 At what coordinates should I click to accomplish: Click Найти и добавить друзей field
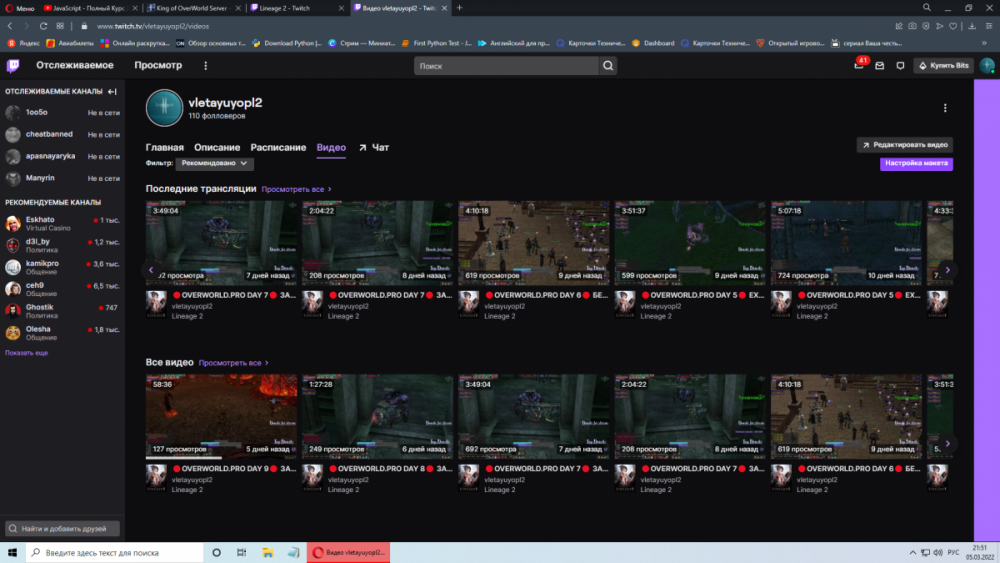pyautogui.click(x=62, y=529)
